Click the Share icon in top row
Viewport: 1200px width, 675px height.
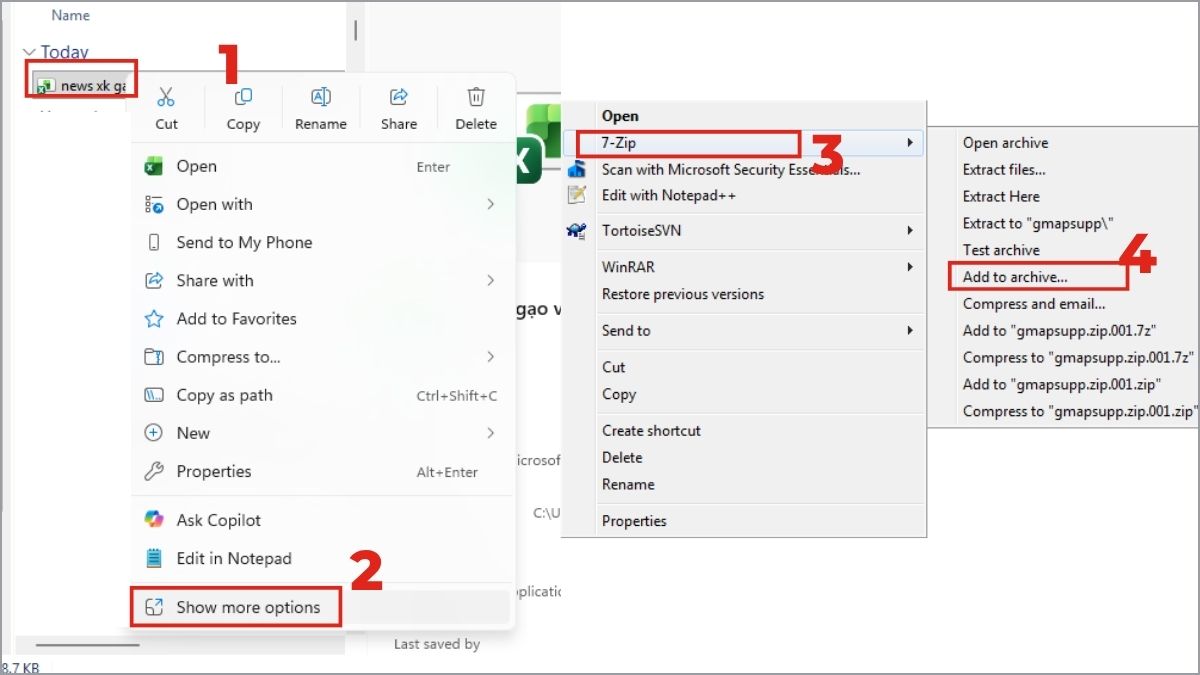(x=398, y=97)
